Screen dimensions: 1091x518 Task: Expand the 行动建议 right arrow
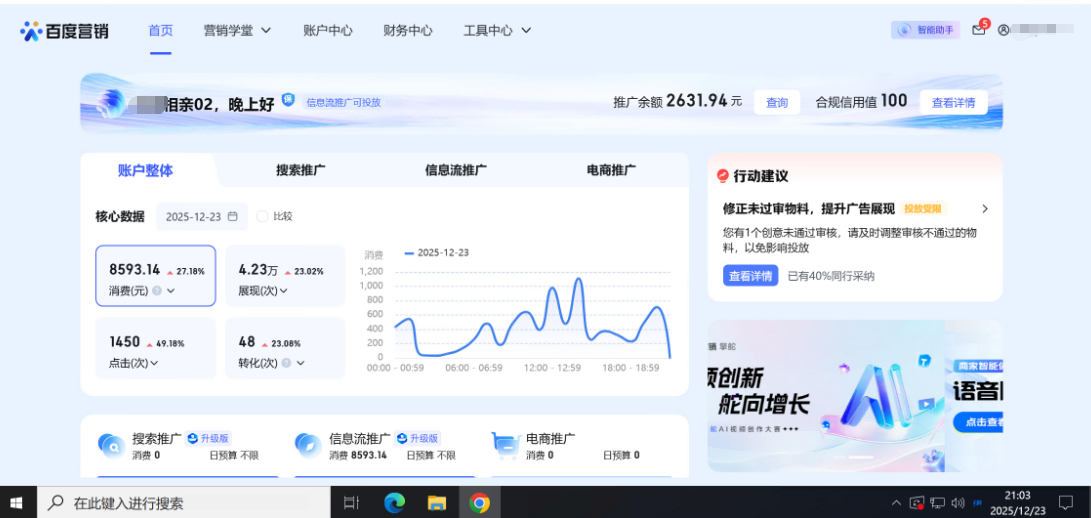[x=985, y=209]
